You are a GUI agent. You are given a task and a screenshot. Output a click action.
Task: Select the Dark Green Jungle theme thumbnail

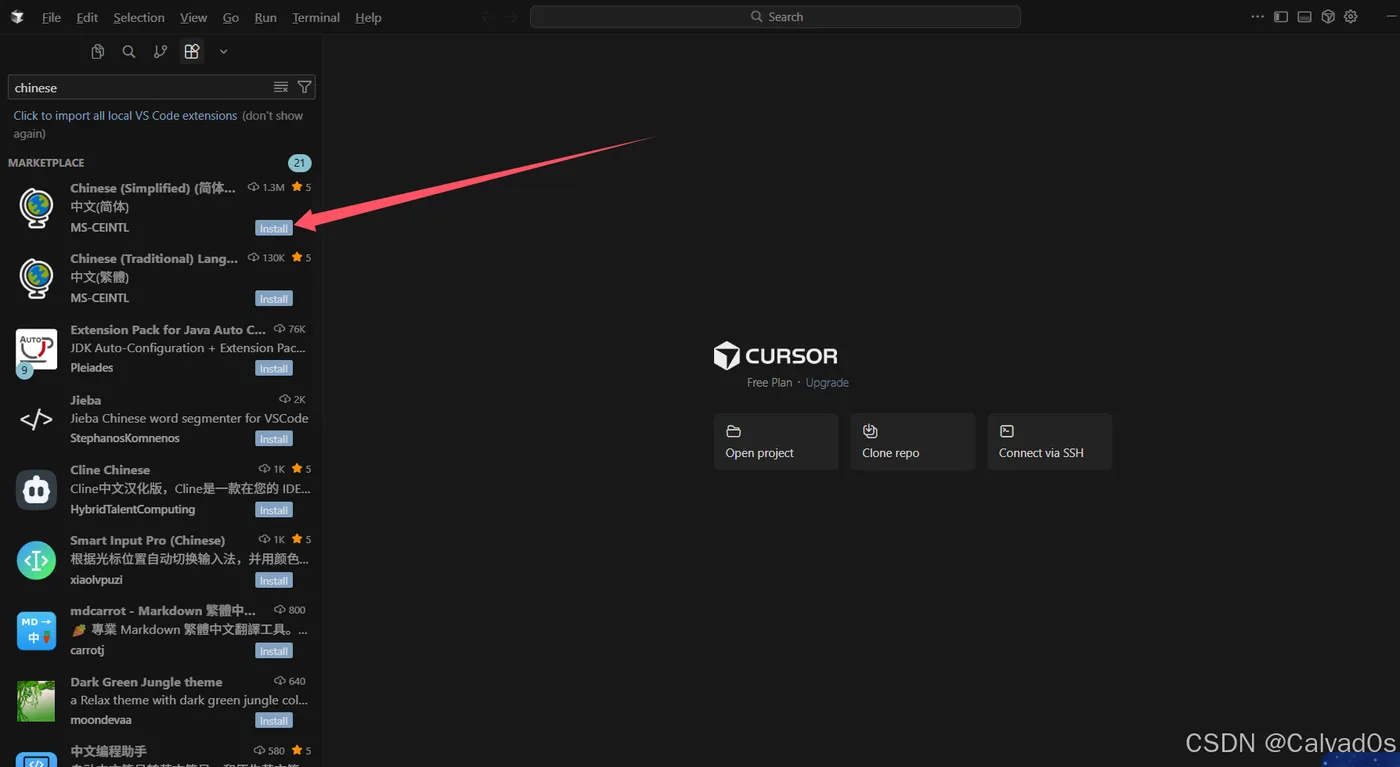tap(36, 701)
